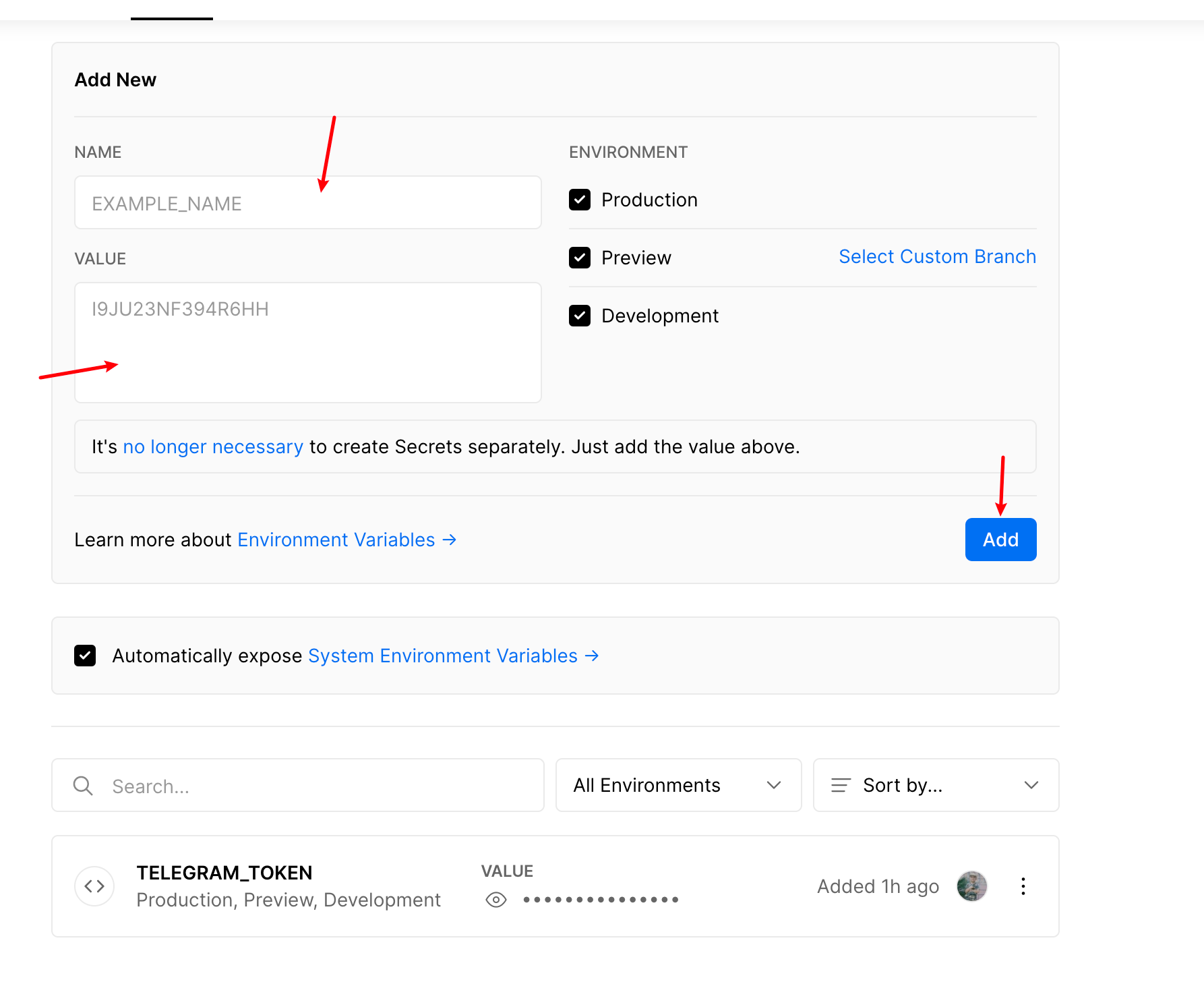Screen dimensions: 1204x982
Task: Toggle the Development environment checkbox
Action: [x=580, y=316]
